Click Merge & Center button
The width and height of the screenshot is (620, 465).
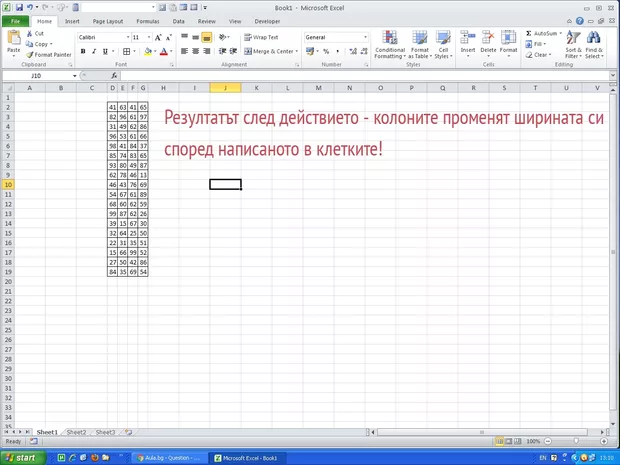point(269,51)
